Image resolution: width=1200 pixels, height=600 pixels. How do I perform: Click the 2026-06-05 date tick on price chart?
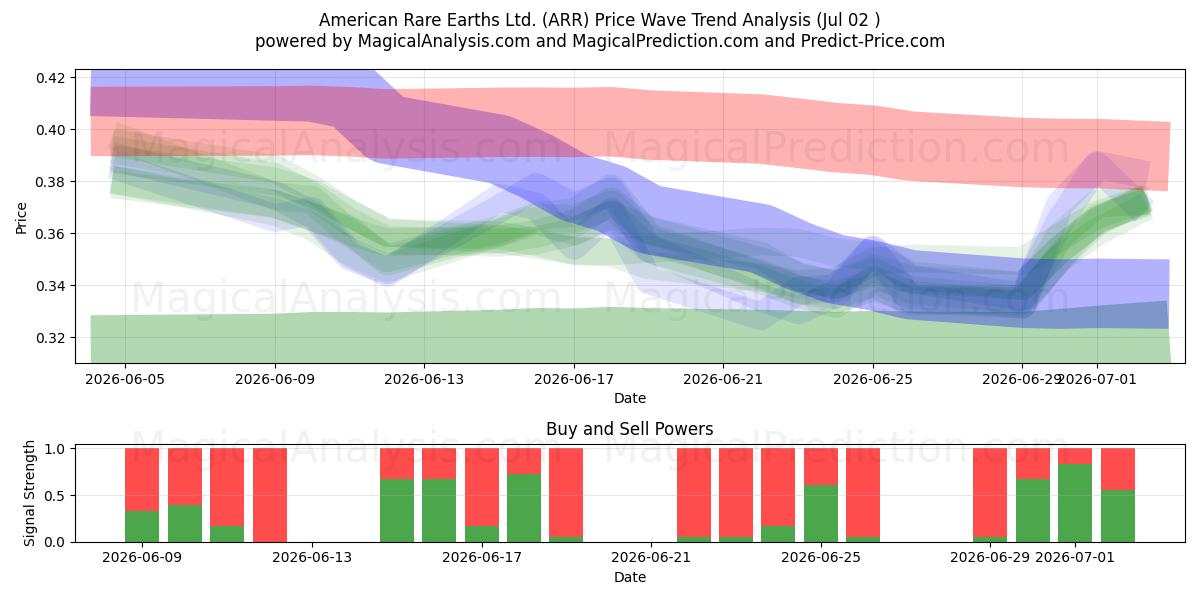pos(125,379)
